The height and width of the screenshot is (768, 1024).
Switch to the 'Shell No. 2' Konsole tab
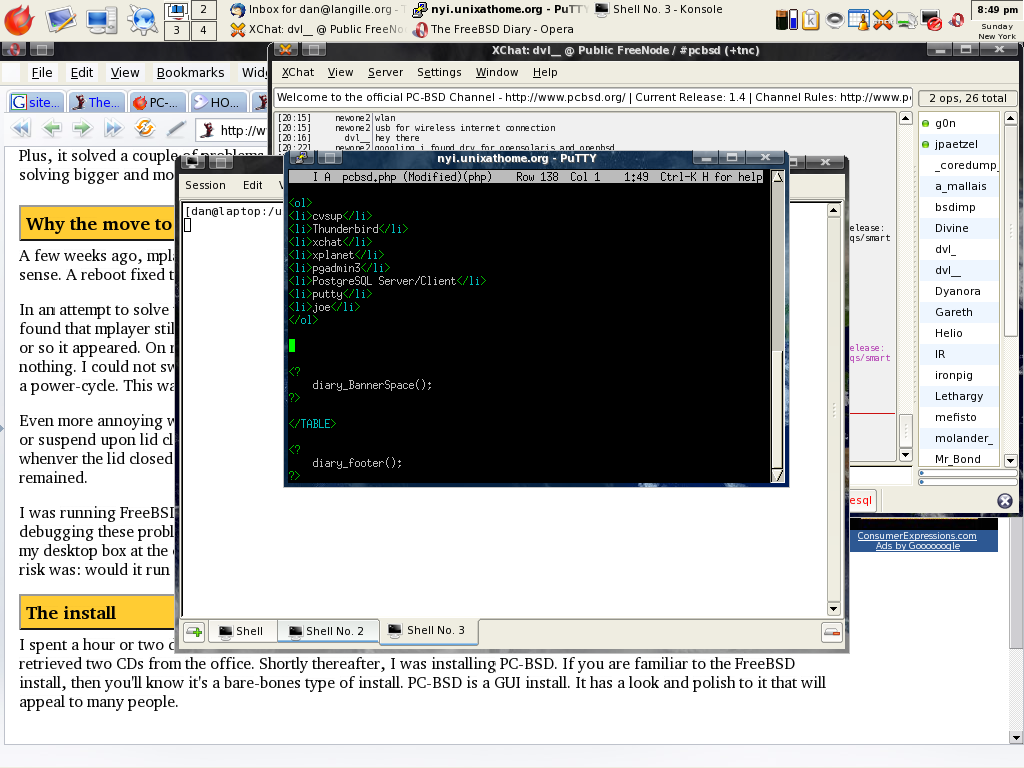(328, 631)
